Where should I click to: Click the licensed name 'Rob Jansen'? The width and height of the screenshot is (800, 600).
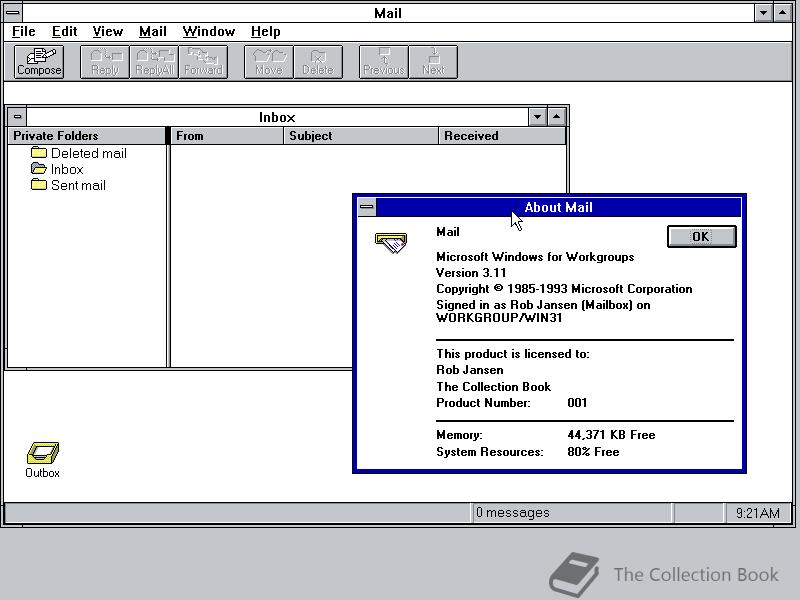click(469, 370)
